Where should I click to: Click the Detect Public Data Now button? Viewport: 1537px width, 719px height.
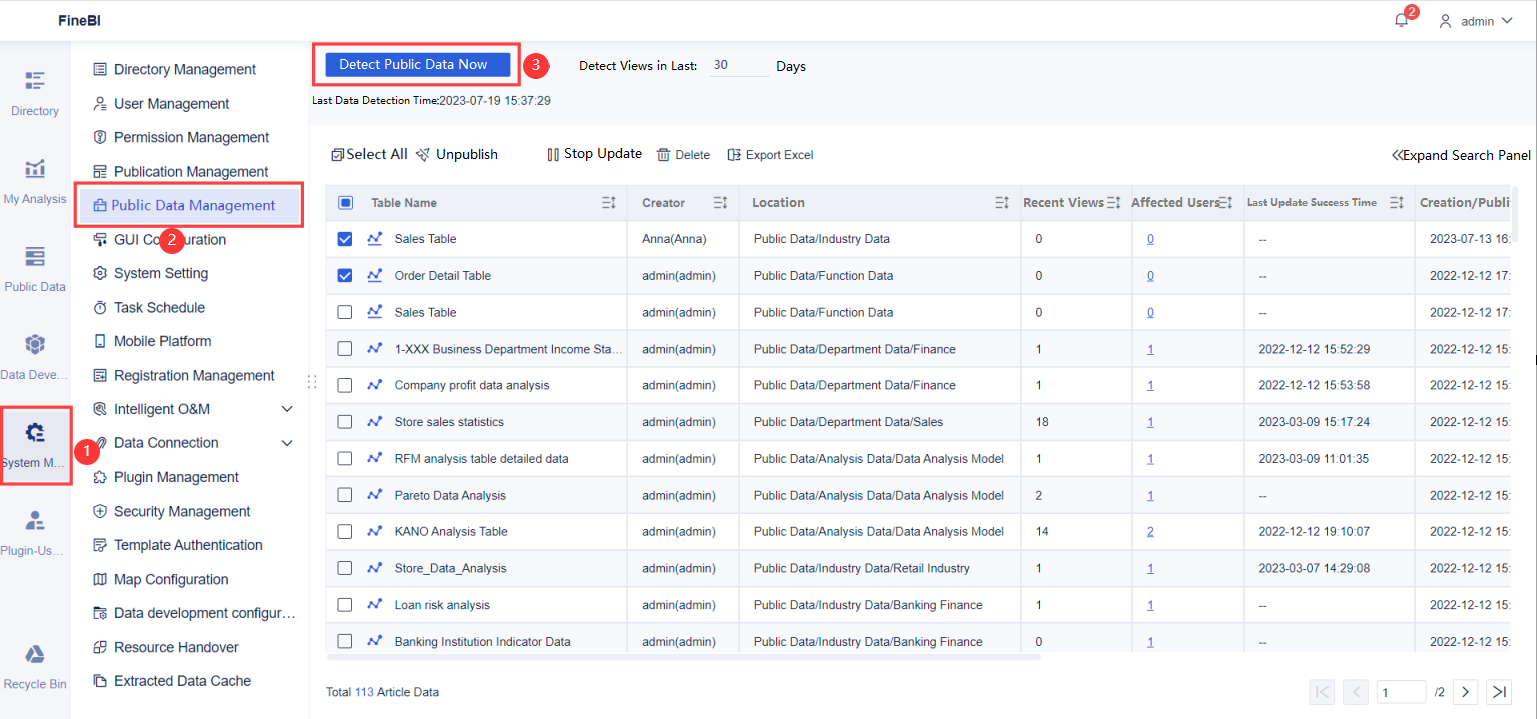tap(415, 63)
